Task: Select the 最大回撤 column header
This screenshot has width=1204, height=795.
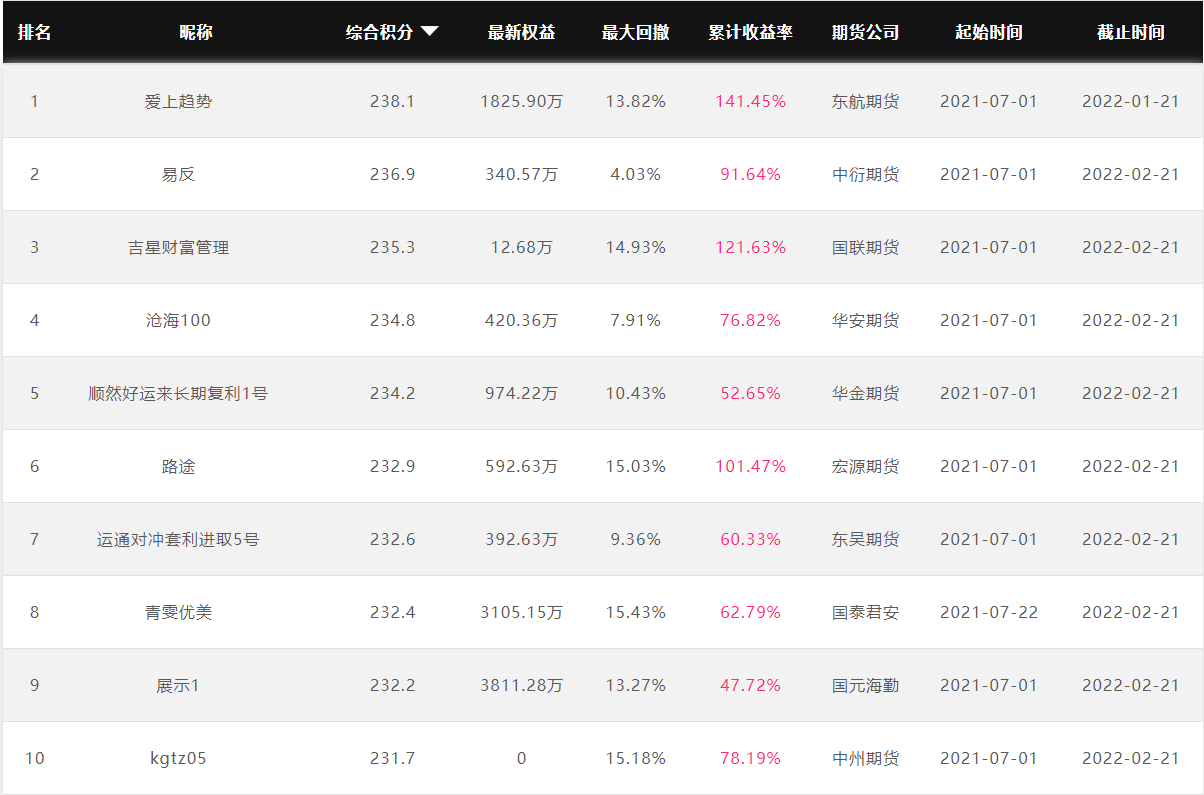Action: tap(636, 32)
